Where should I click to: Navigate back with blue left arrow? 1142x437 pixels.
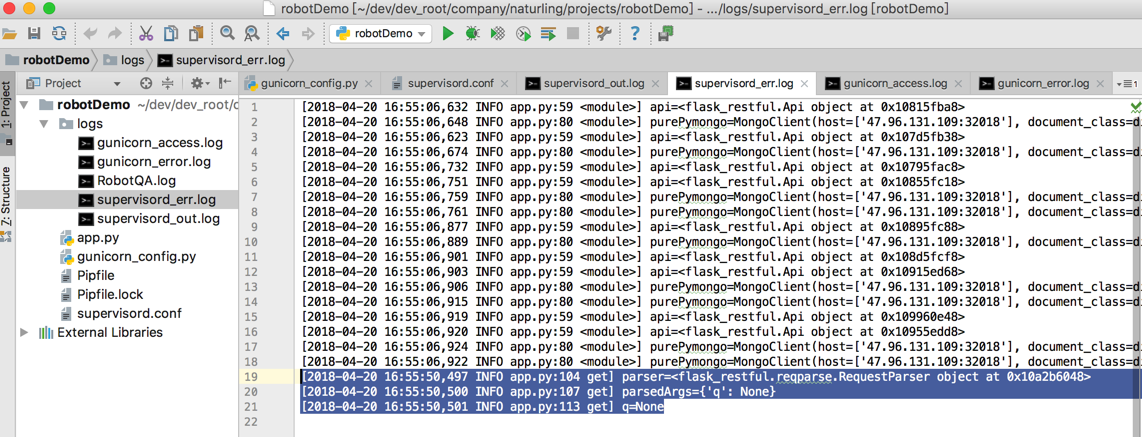[283, 34]
